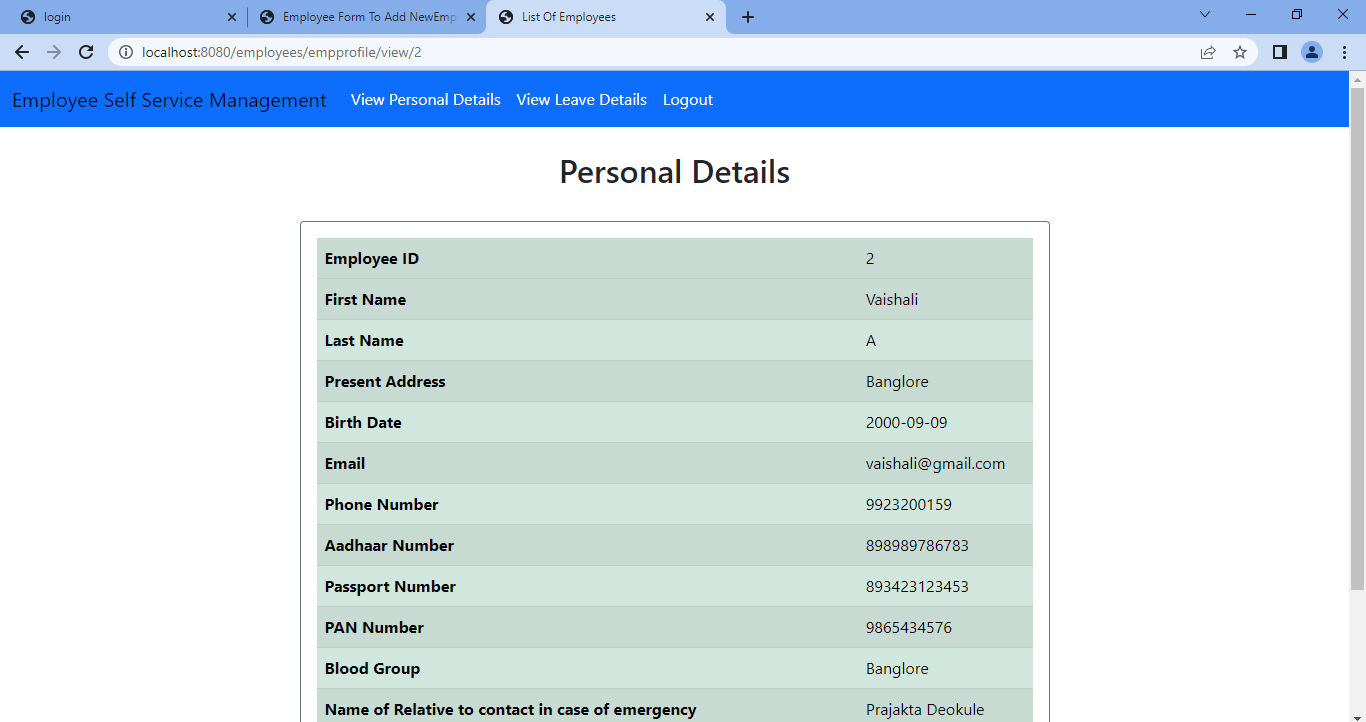Click the birth date 2000-09-09
This screenshot has height=722, width=1366.
coord(906,423)
